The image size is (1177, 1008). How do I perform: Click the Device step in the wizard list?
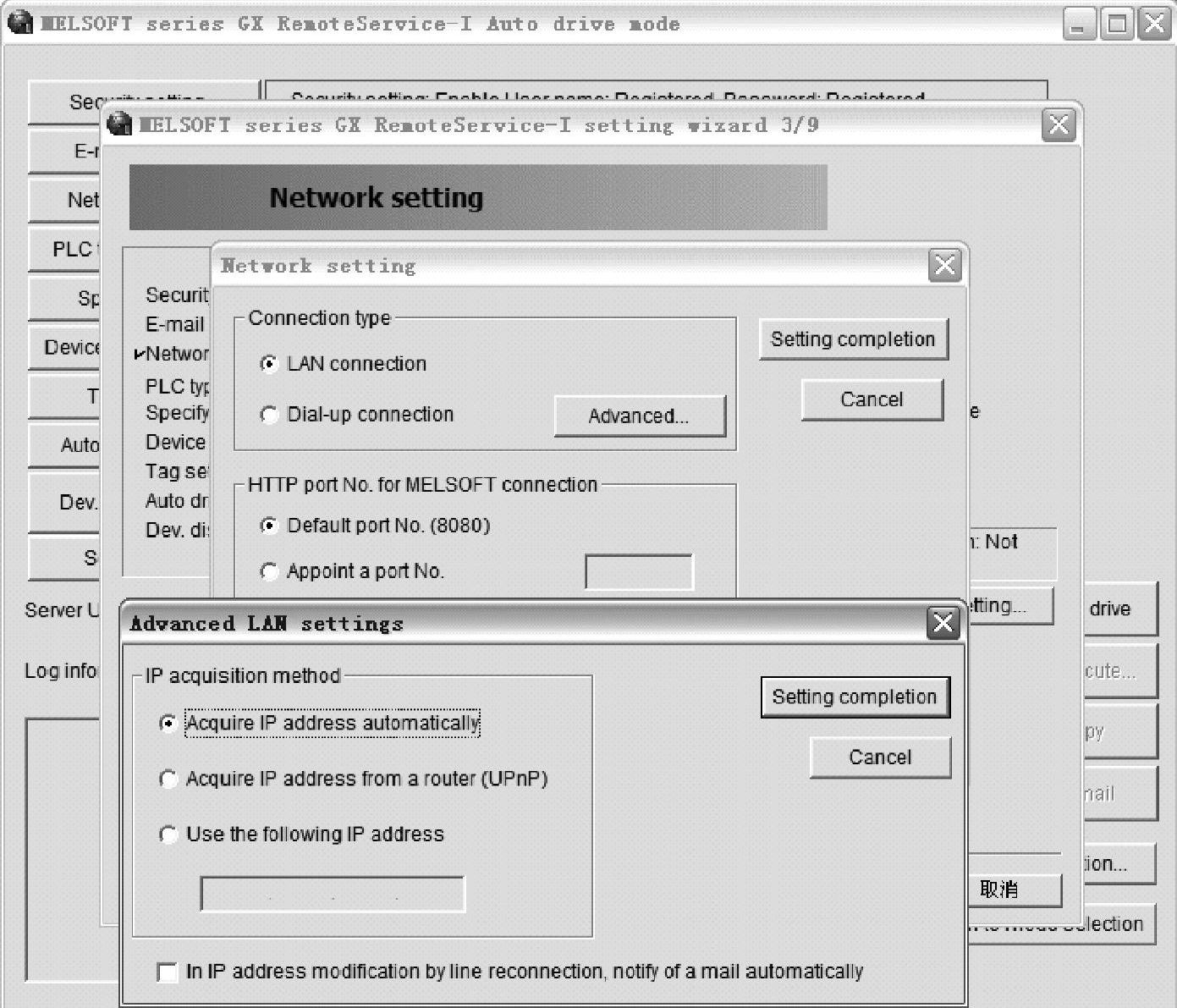176,442
